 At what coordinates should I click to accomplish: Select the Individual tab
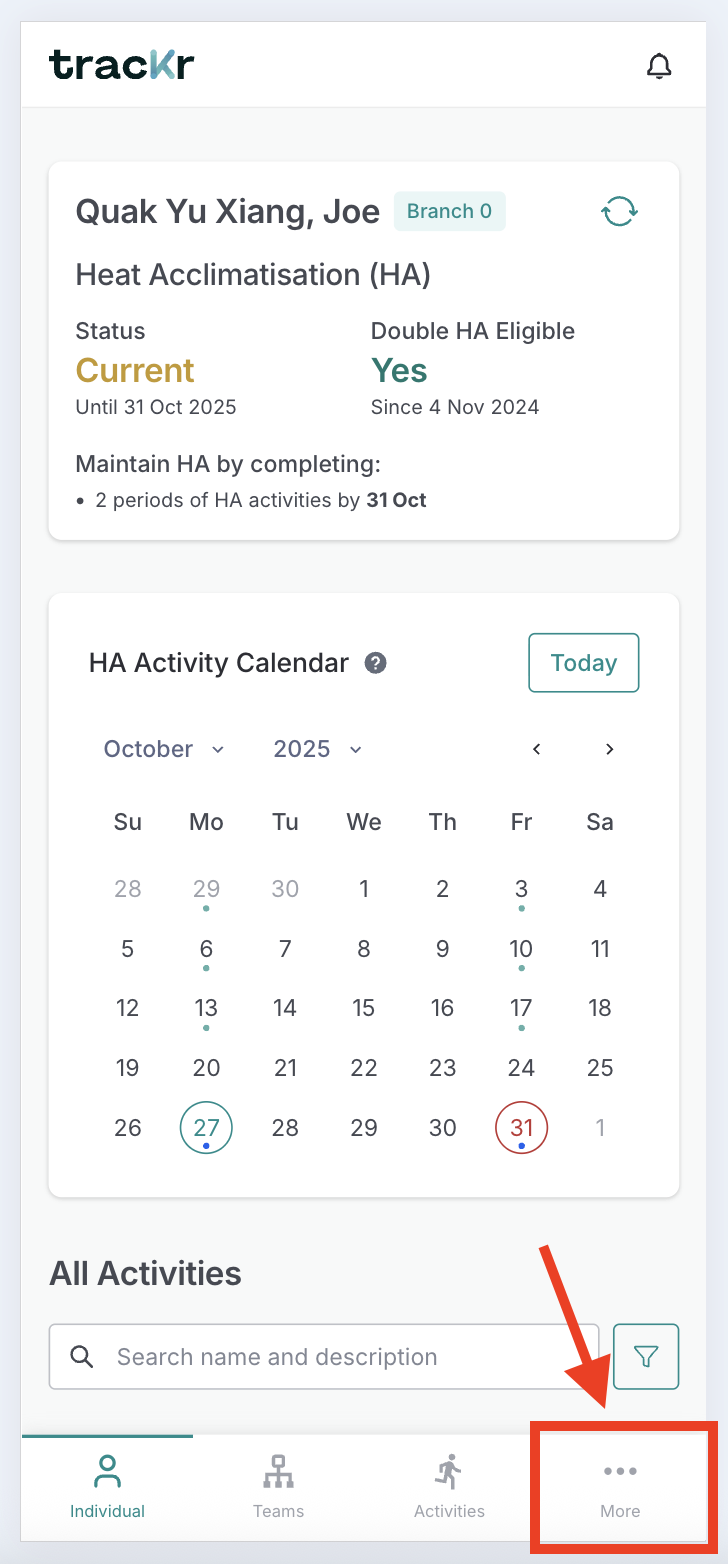click(x=107, y=1487)
